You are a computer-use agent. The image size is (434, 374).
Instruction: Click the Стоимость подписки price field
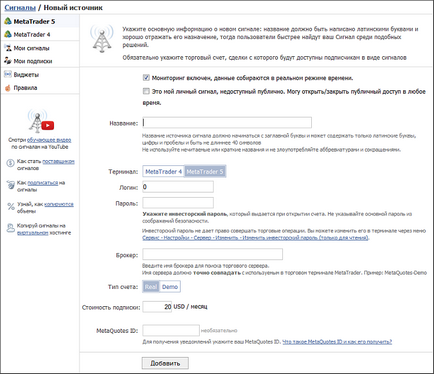157,307
